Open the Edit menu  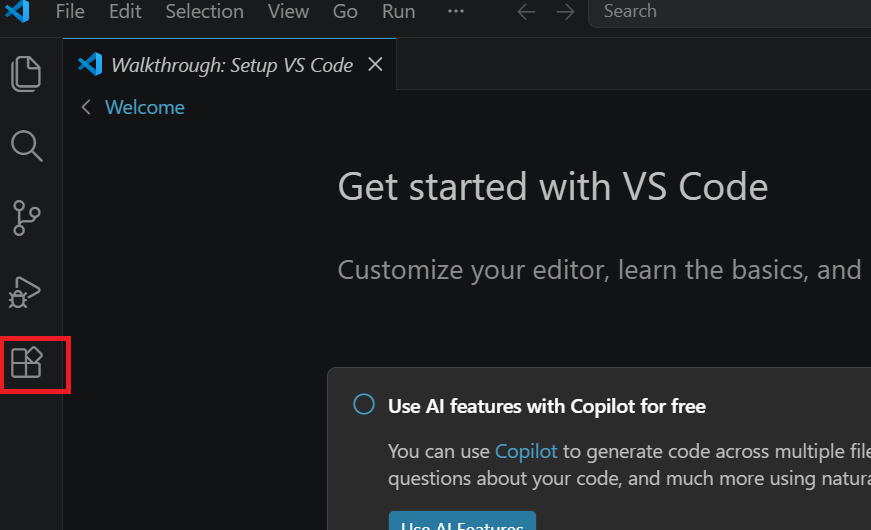point(125,12)
